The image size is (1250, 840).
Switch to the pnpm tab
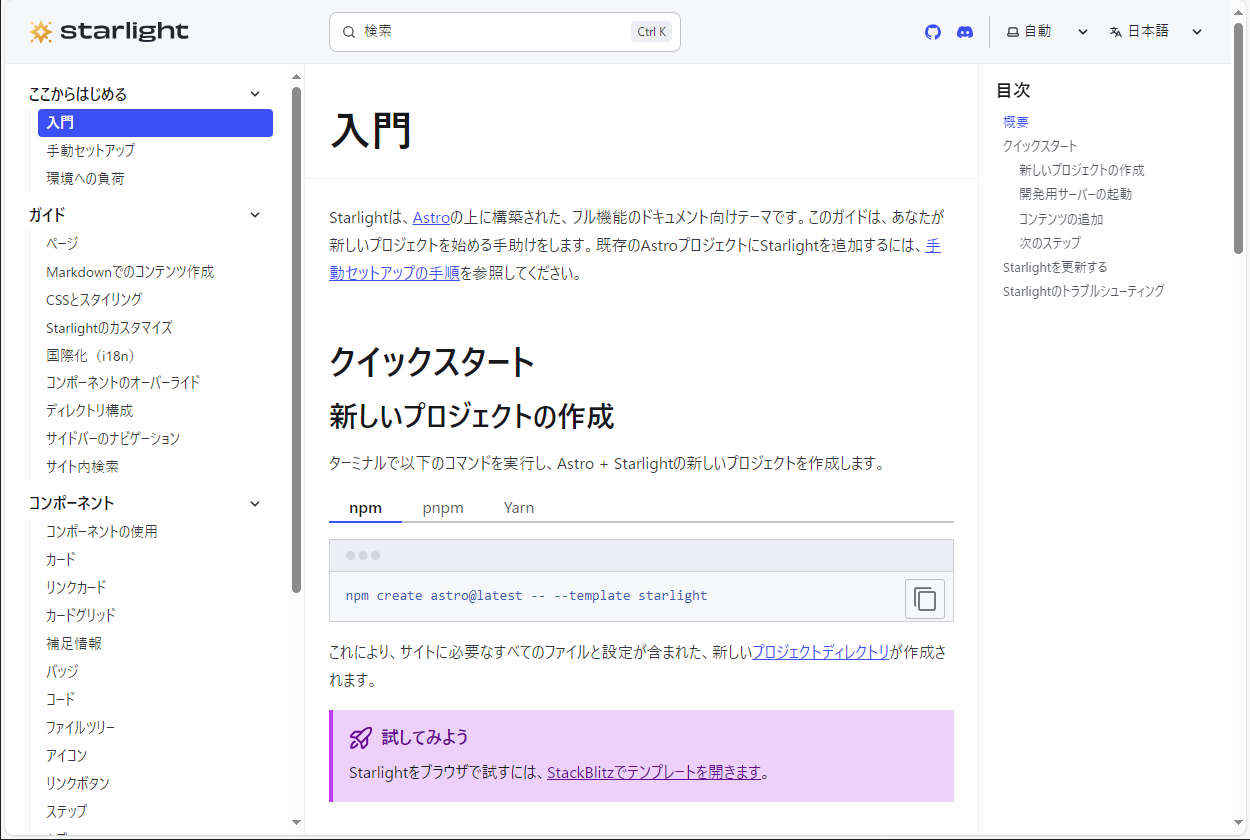443,508
